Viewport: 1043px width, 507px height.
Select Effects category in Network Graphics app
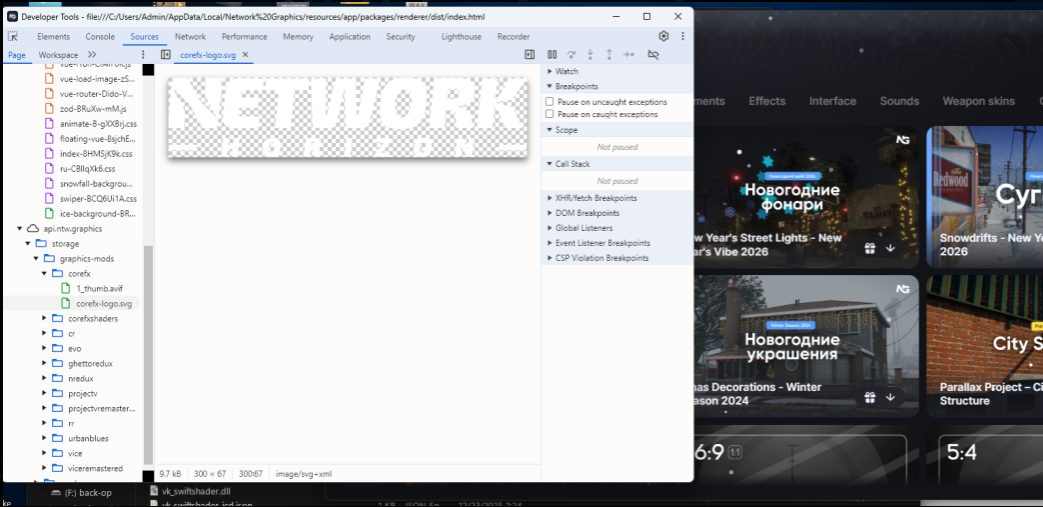click(767, 101)
